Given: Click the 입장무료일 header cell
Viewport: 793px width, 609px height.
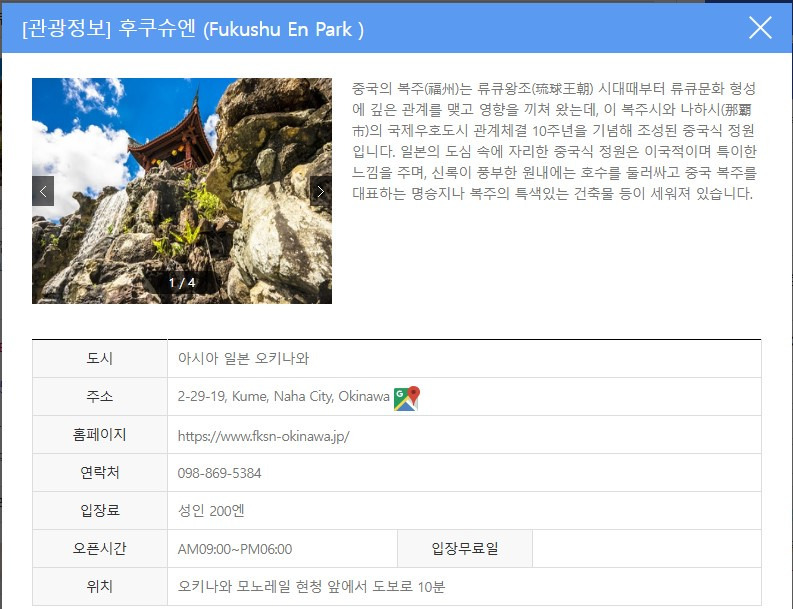Looking at the screenshot, I should (465, 548).
